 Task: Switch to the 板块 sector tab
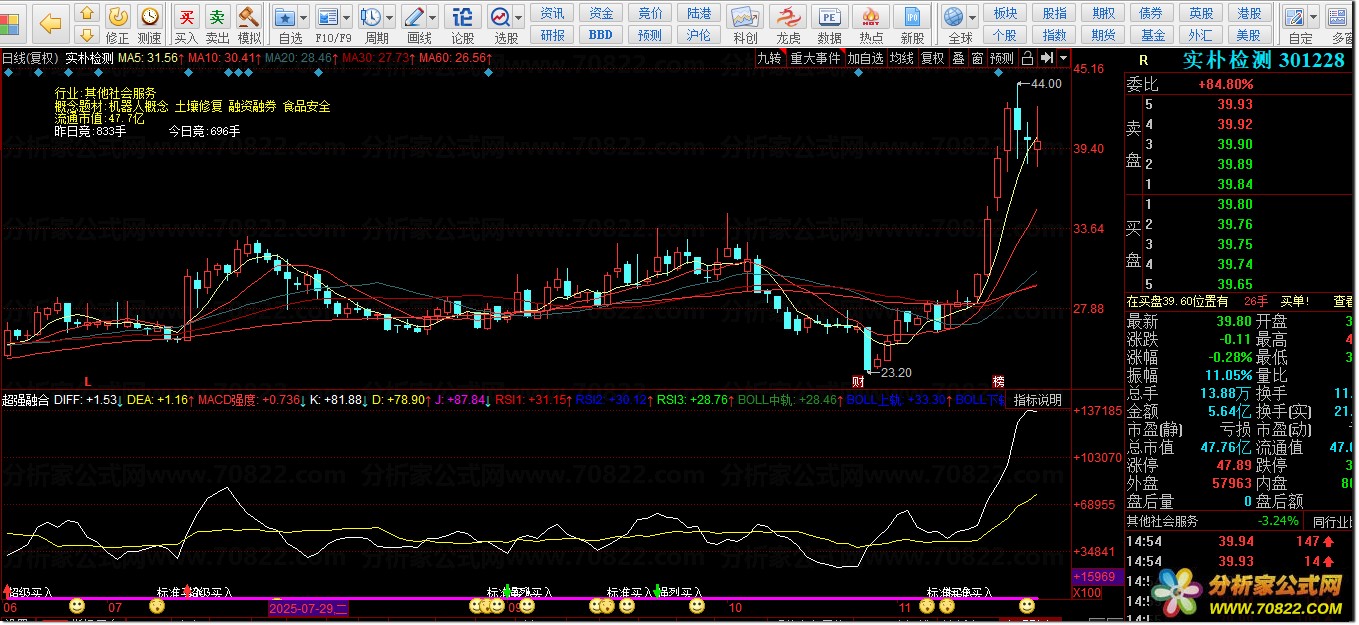pyautogui.click(x=1005, y=13)
